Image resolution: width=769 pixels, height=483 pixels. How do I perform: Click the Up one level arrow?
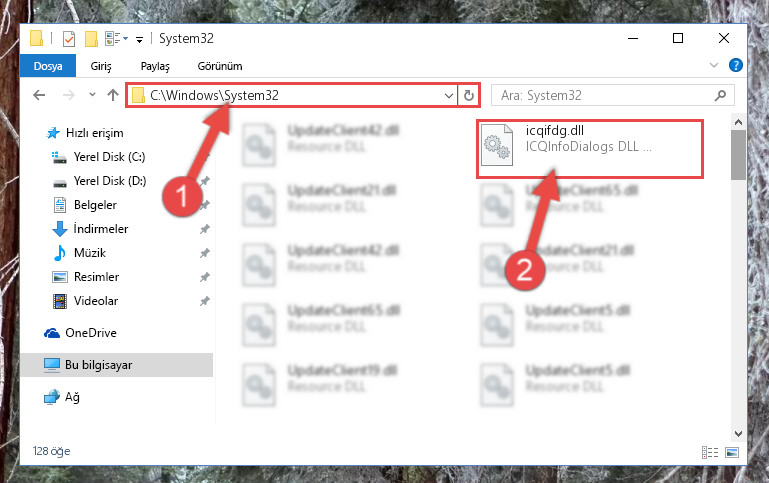click(113, 95)
